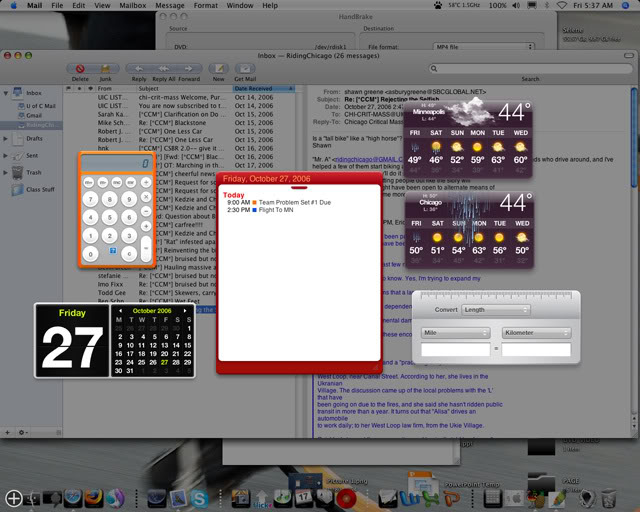Click the m+ memory key on calculator
Image resolution: width=640 pixels, height=512 pixels.
[x=89, y=182]
